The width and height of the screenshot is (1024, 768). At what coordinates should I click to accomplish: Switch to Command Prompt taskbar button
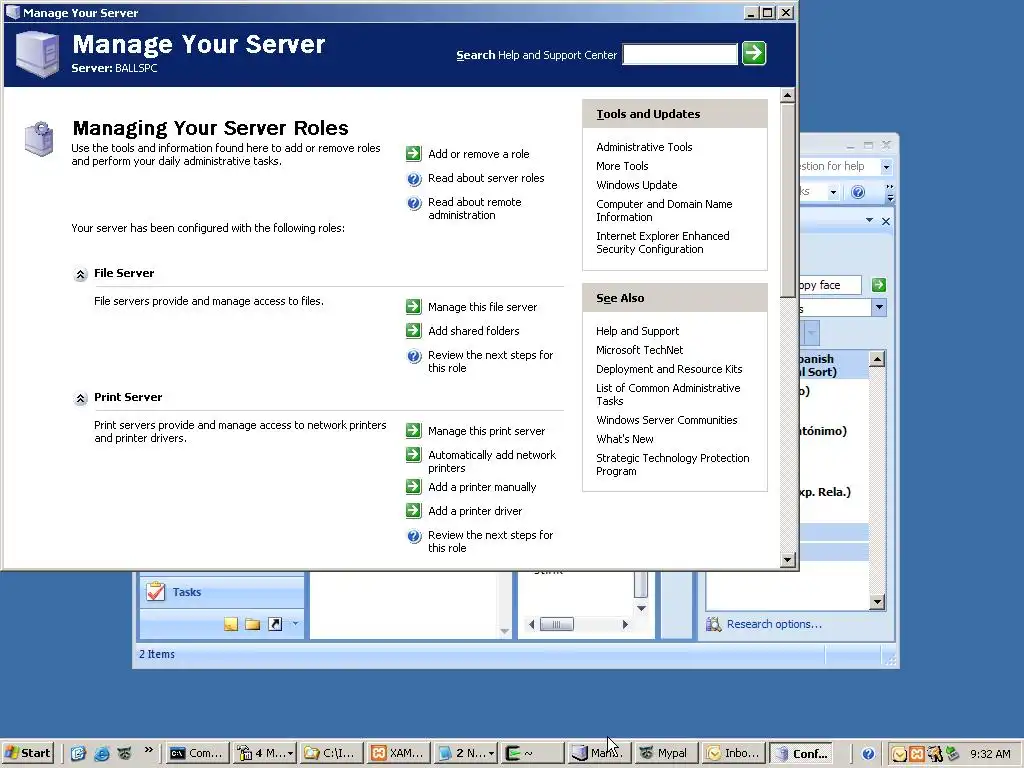click(198, 753)
